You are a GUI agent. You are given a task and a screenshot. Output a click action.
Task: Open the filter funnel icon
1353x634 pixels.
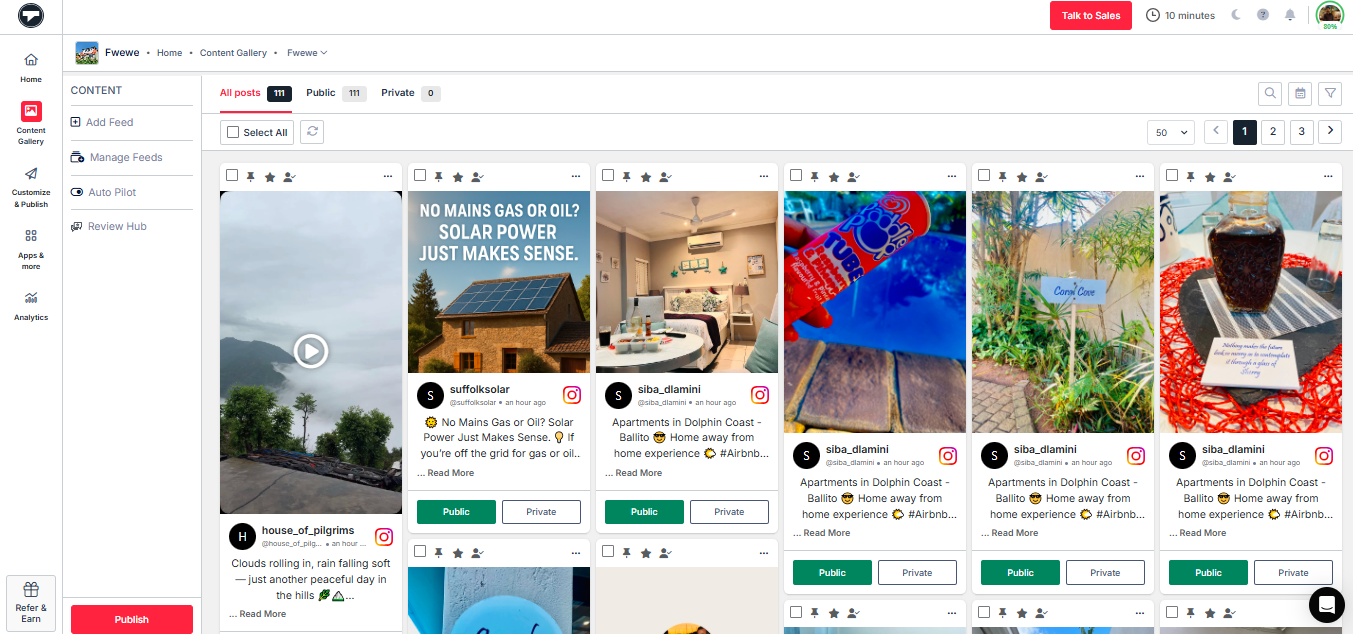1329,93
